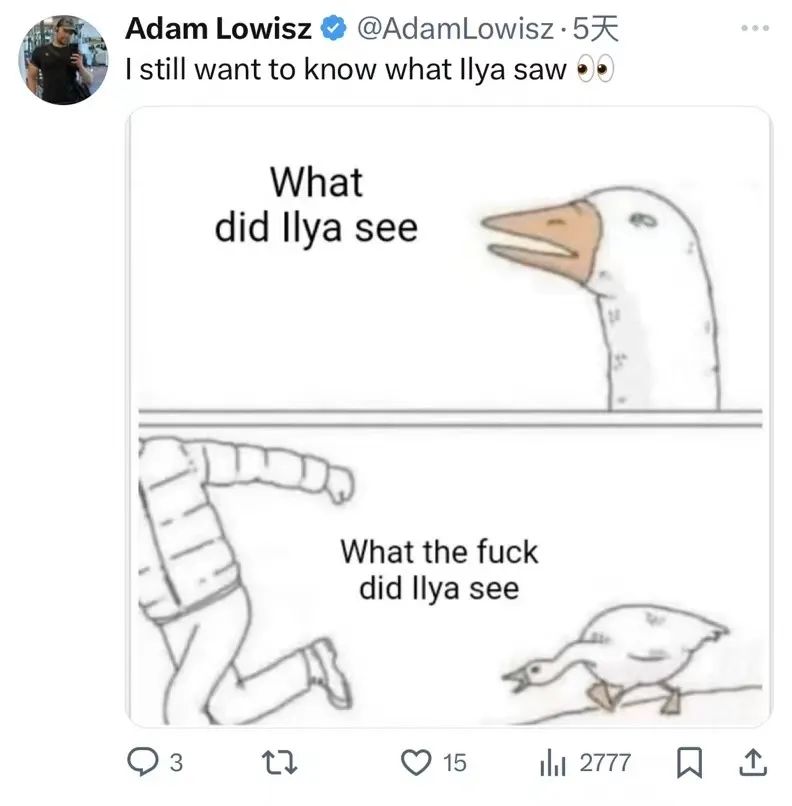Image resolution: width=792 pixels, height=806 pixels.
Task: Click the share upload arrow icon
Action: coord(749,763)
